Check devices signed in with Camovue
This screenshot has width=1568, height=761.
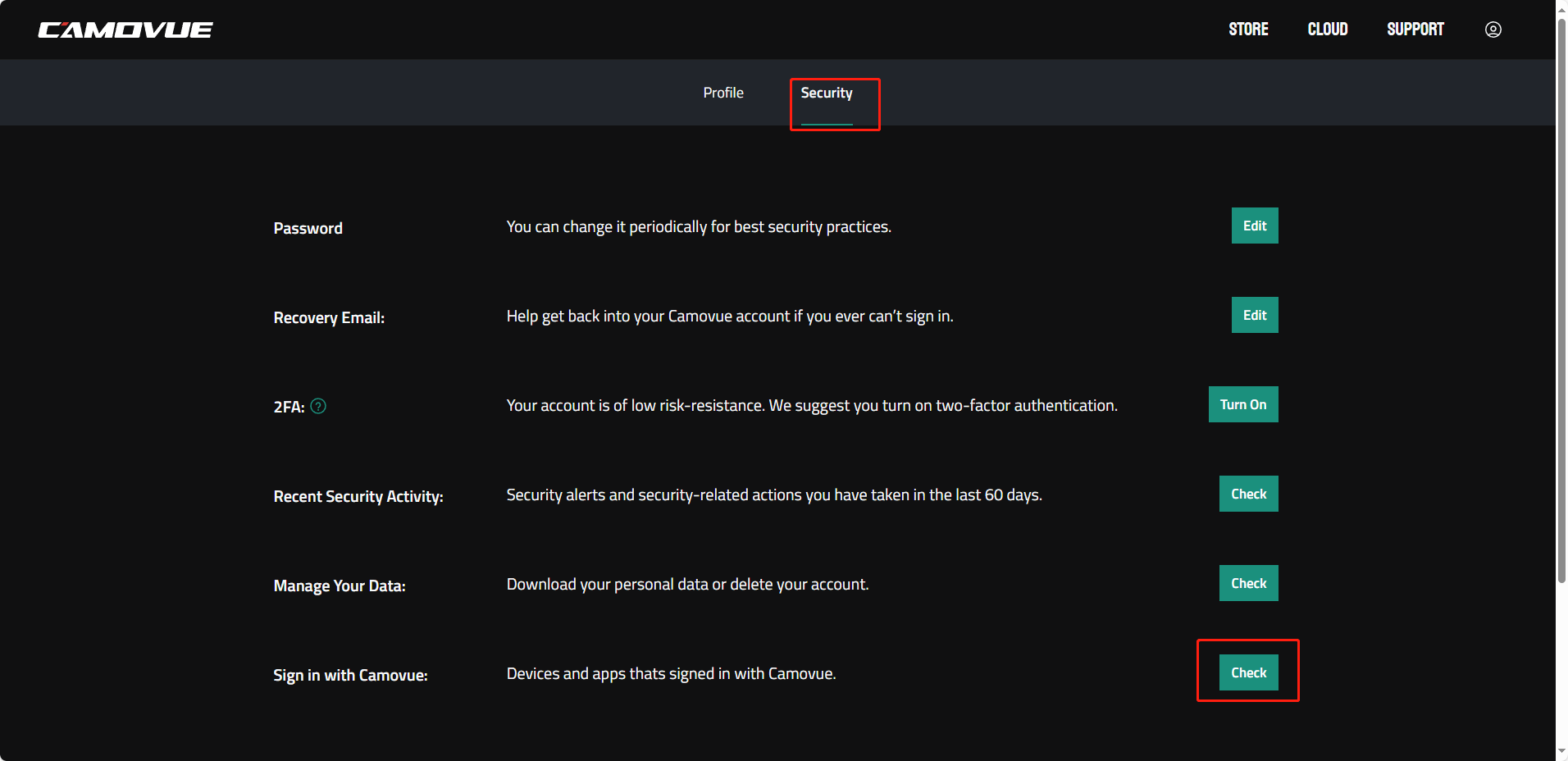click(x=1248, y=673)
